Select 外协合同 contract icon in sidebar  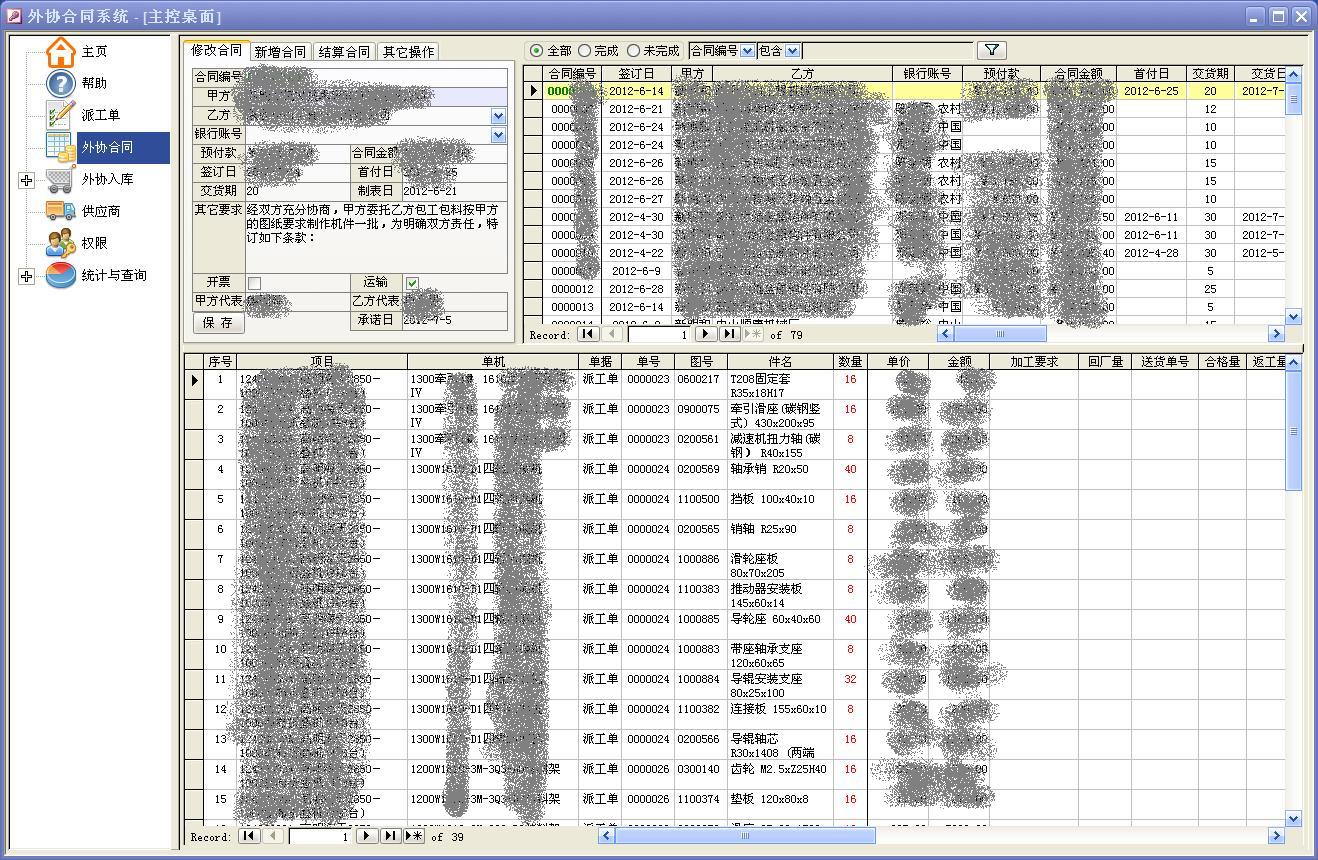click(61, 147)
